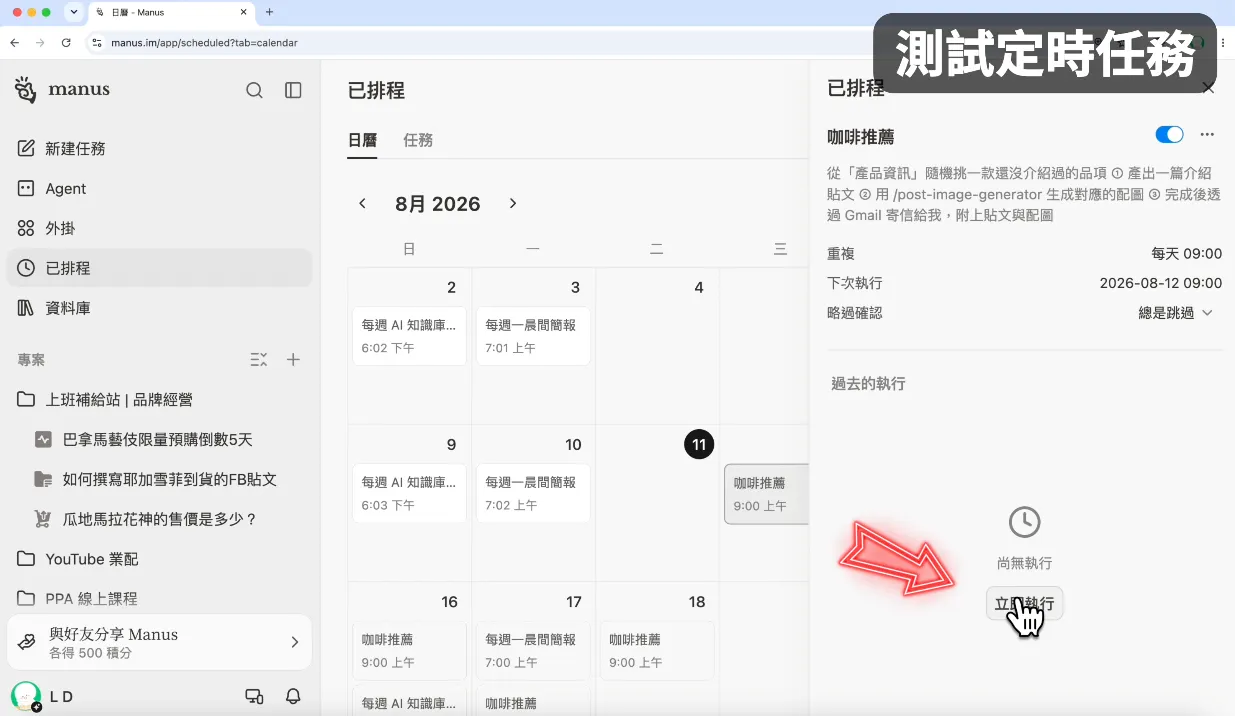Open 略過確認 dropdown 總是跳過

tap(1176, 313)
